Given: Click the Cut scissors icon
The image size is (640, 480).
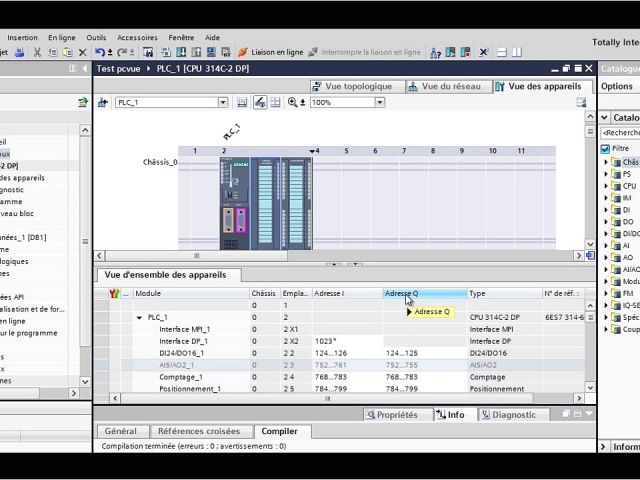Looking at the screenshot, I should pos(37,52).
